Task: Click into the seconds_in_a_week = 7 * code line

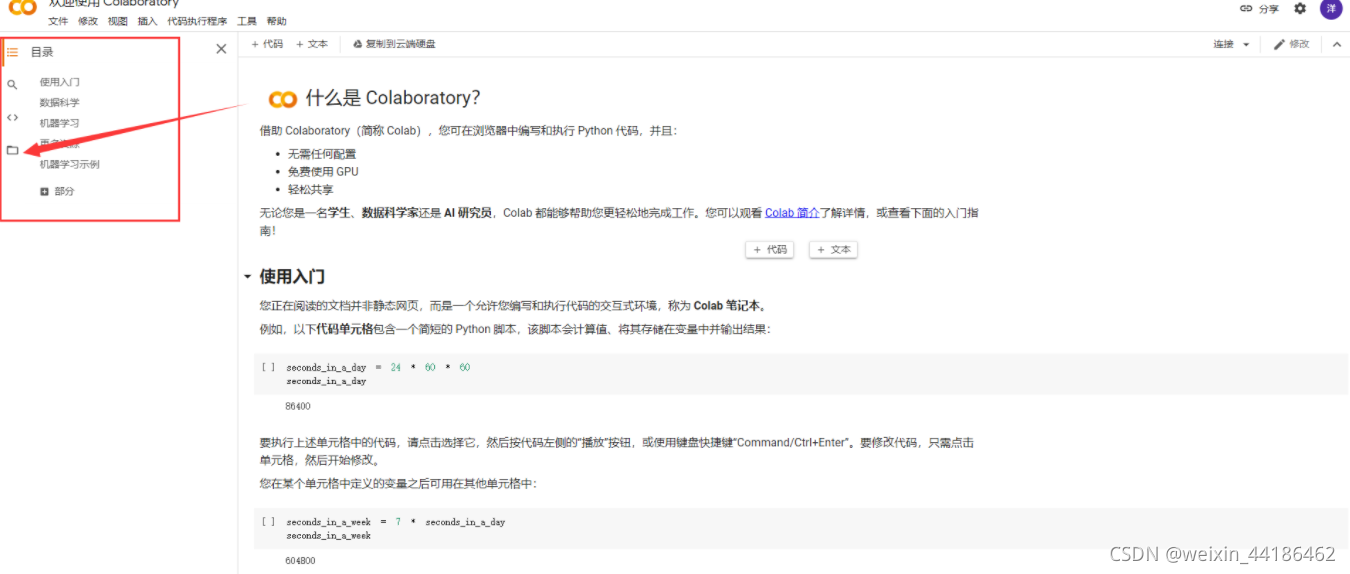Action: pyautogui.click(x=395, y=522)
